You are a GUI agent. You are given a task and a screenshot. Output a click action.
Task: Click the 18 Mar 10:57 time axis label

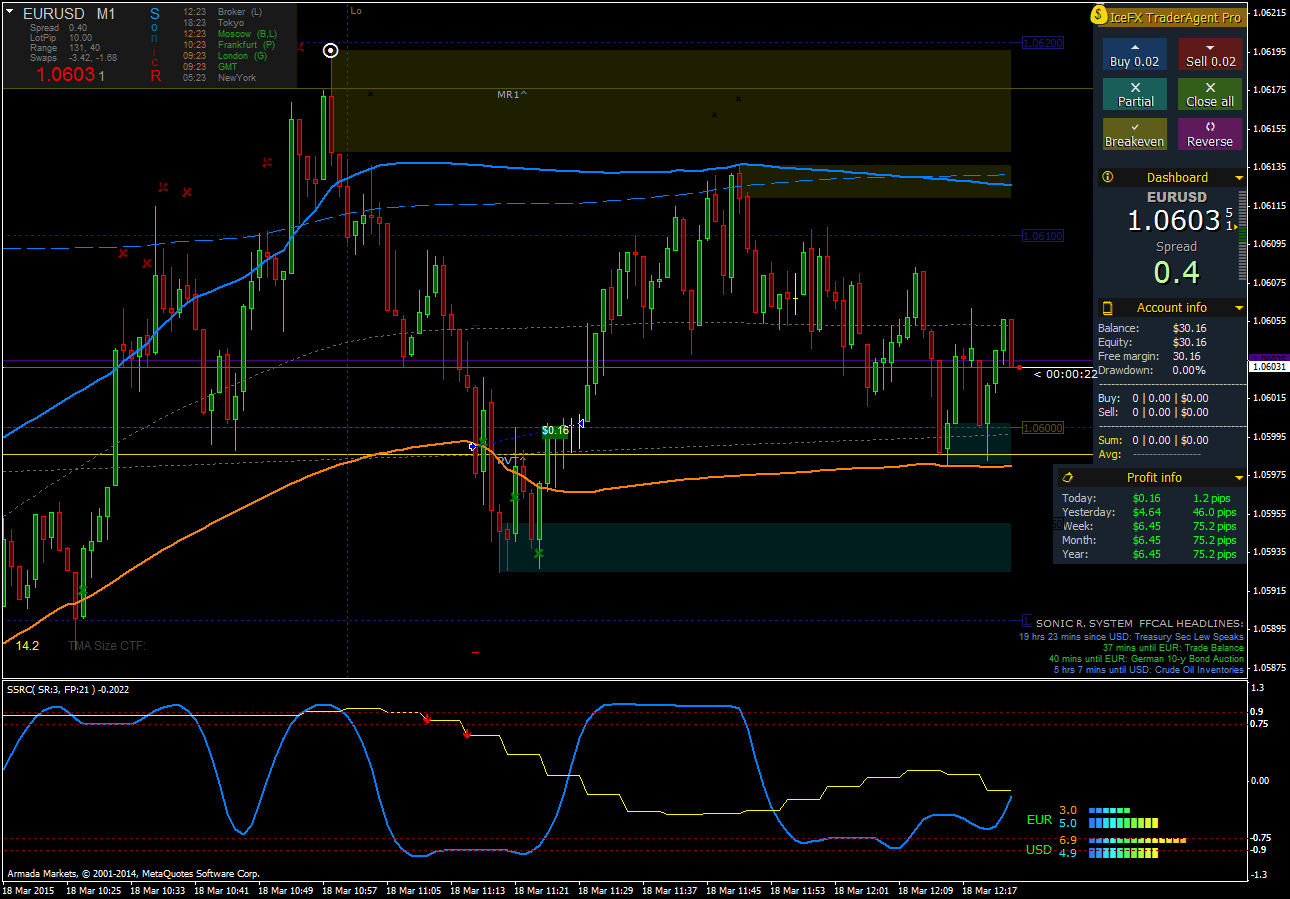click(351, 890)
